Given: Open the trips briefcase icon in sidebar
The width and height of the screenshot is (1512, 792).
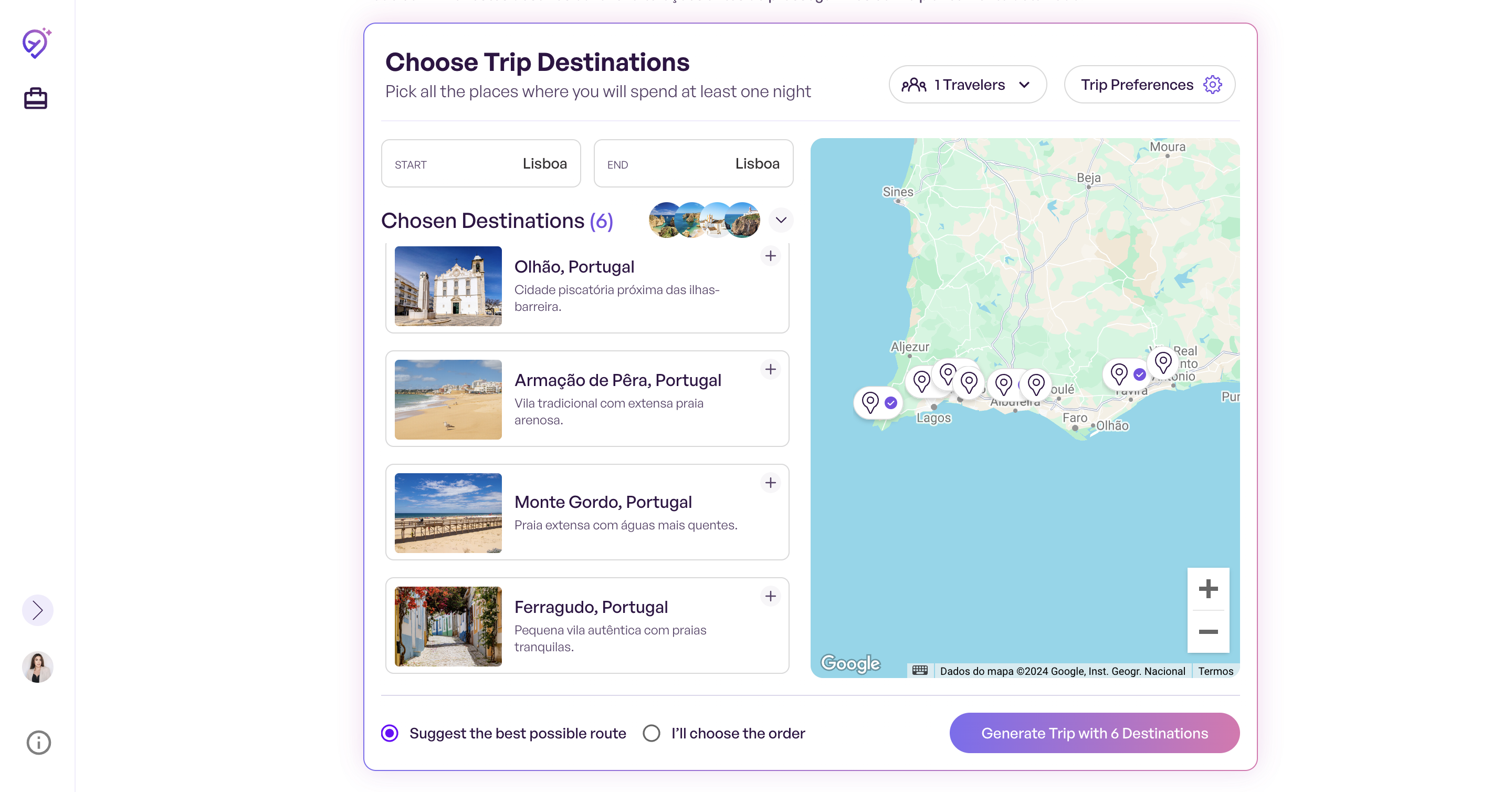Looking at the screenshot, I should pos(36,98).
